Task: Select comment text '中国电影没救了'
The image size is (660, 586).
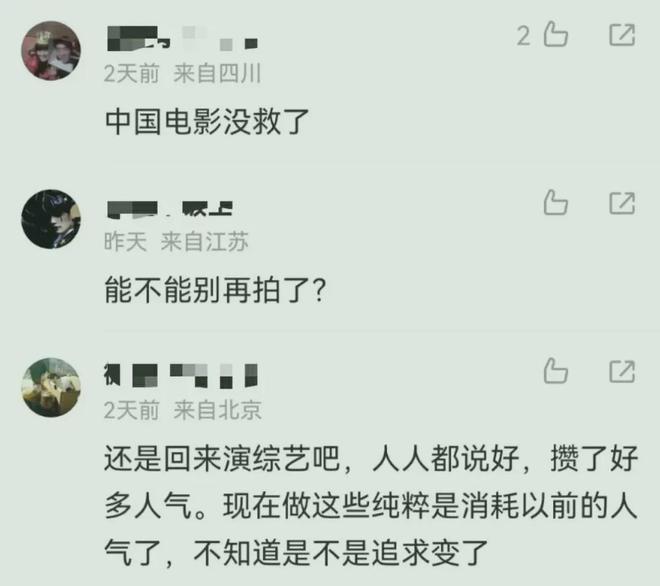Action: coord(208,122)
